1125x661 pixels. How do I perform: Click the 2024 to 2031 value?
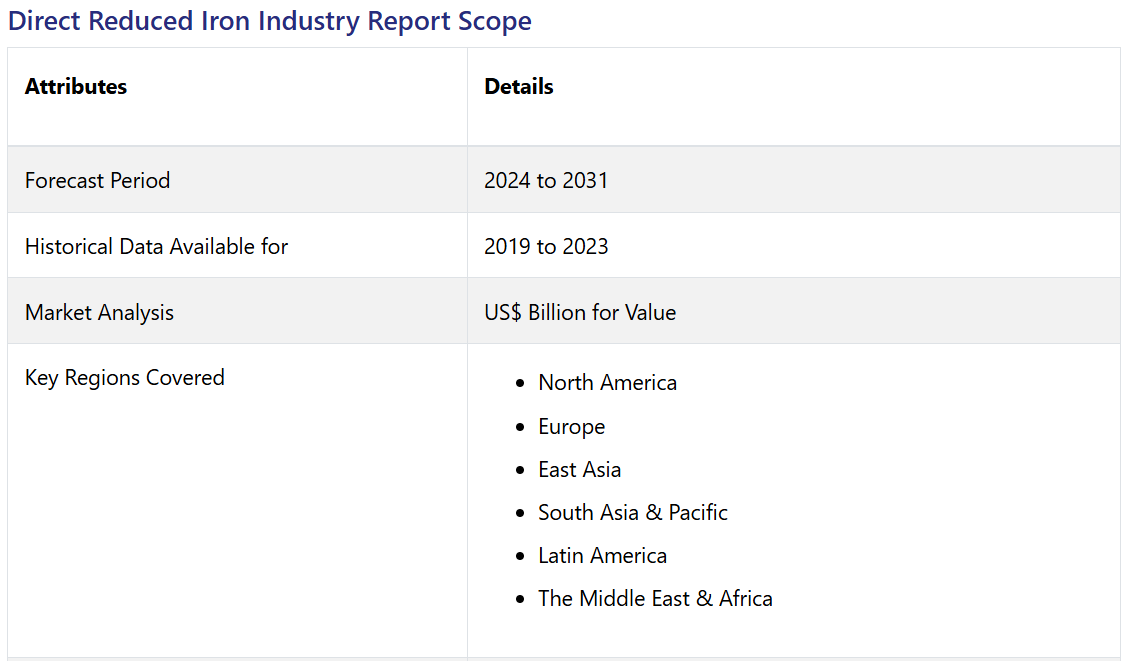click(546, 181)
